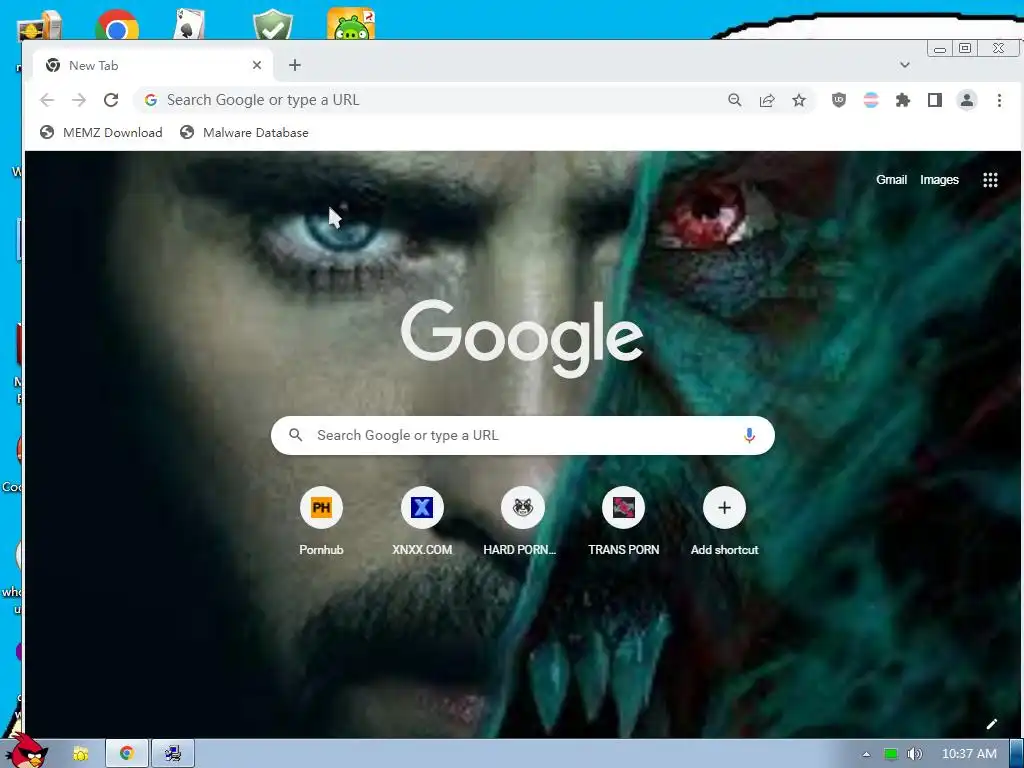Open the profile avatar menu
Viewport: 1024px width, 768px height.
(967, 100)
